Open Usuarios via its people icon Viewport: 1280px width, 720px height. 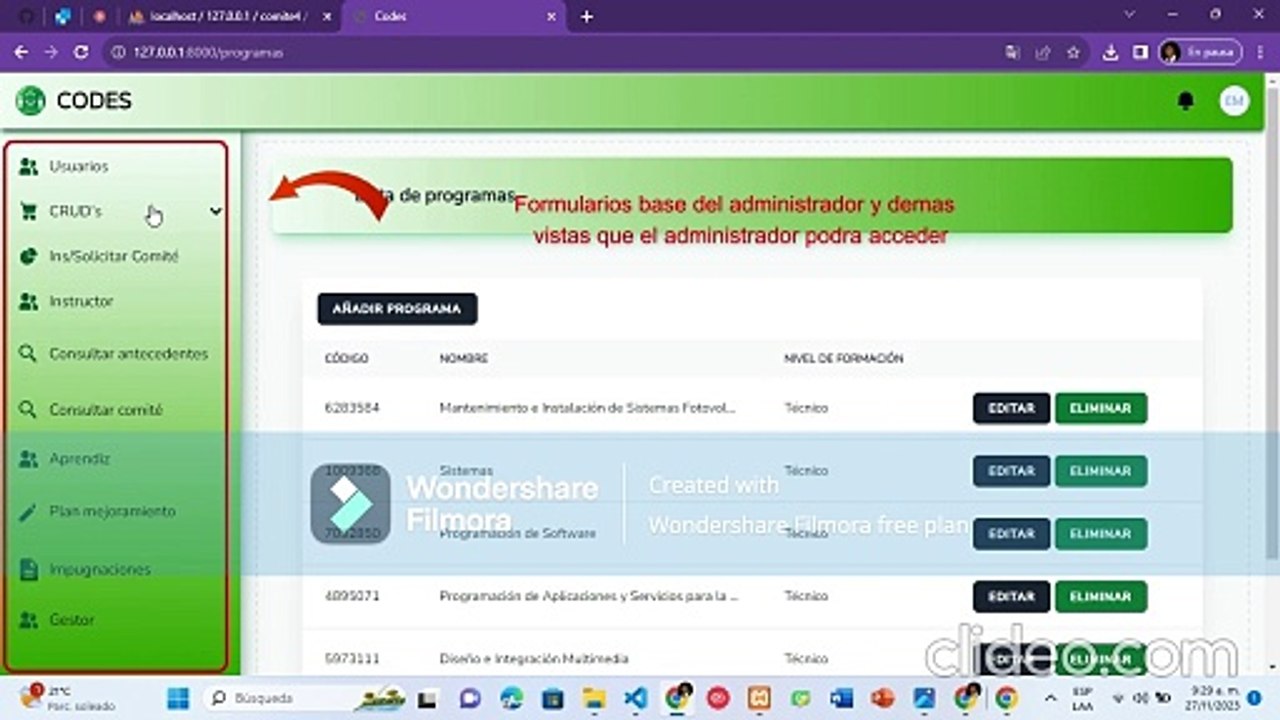(x=28, y=167)
